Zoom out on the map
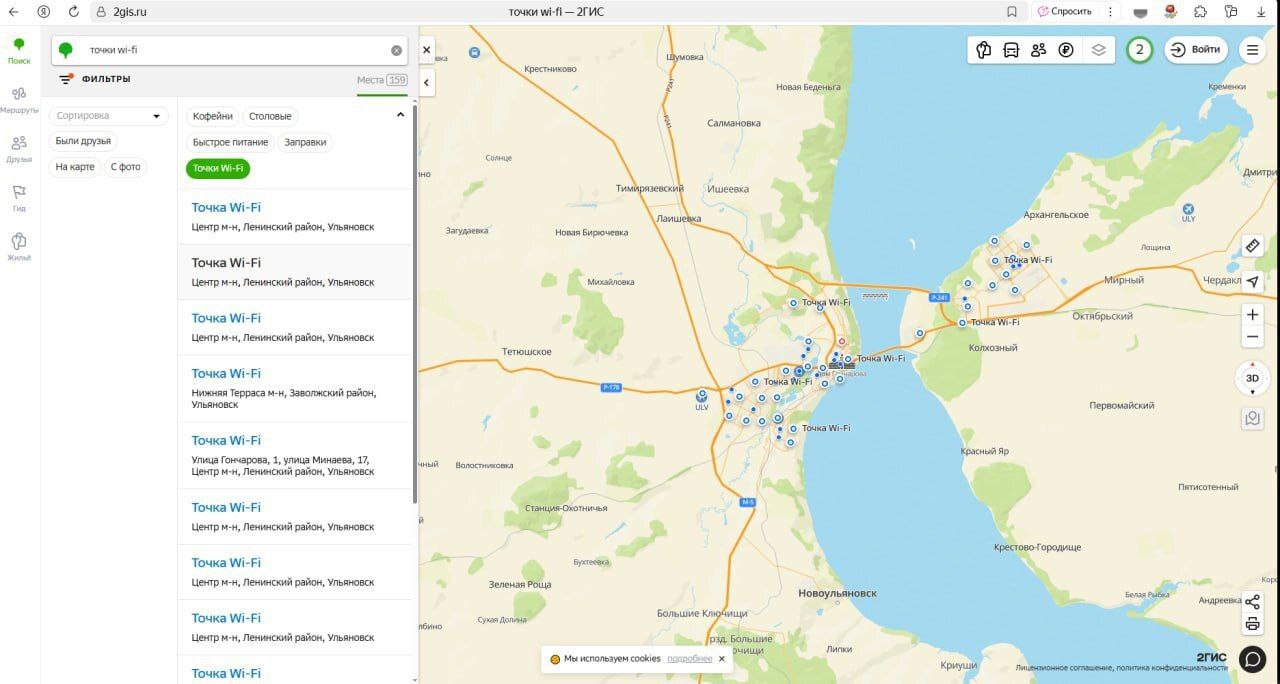 (x=1253, y=338)
